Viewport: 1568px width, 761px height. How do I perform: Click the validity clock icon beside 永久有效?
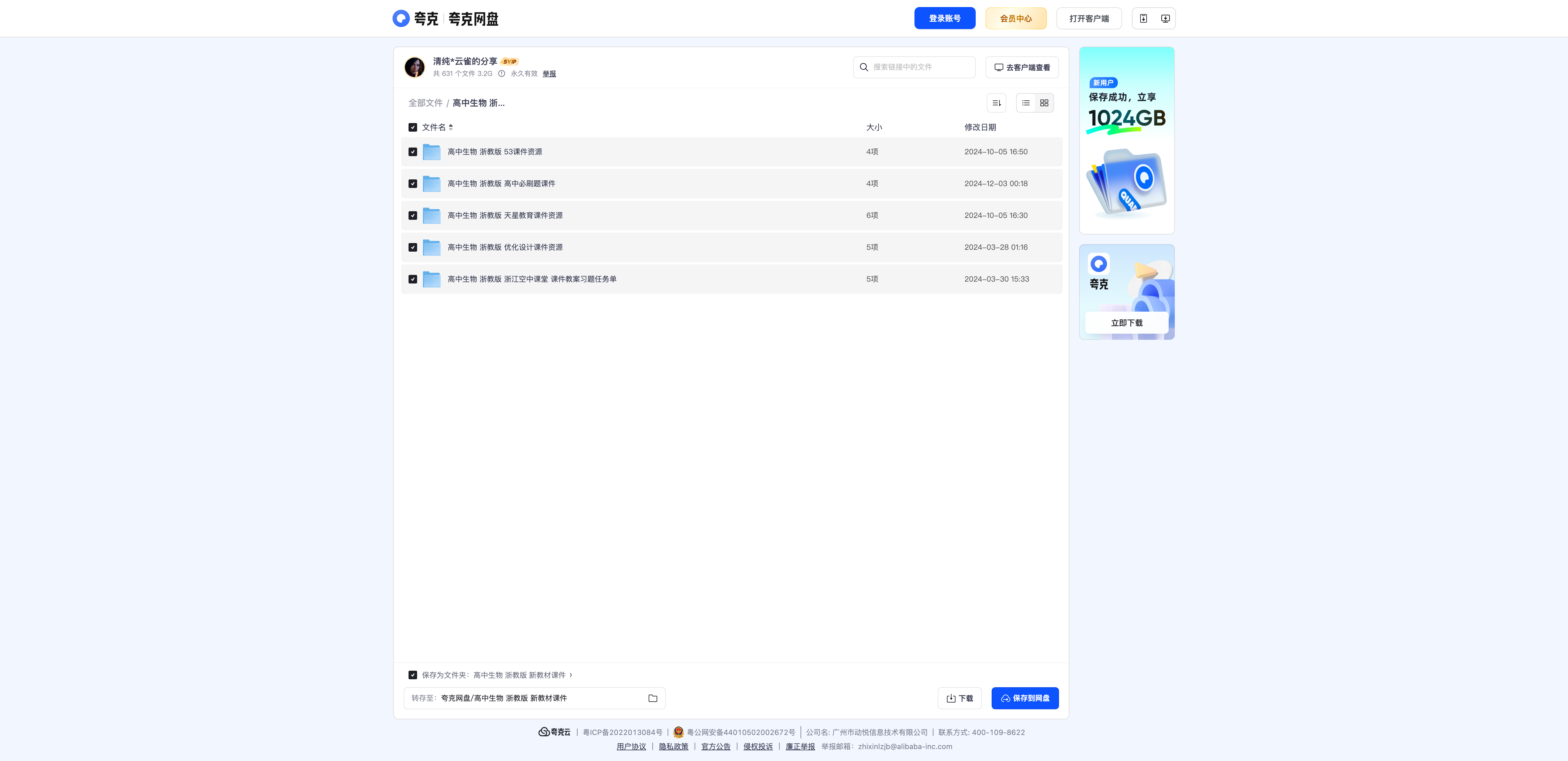point(502,73)
